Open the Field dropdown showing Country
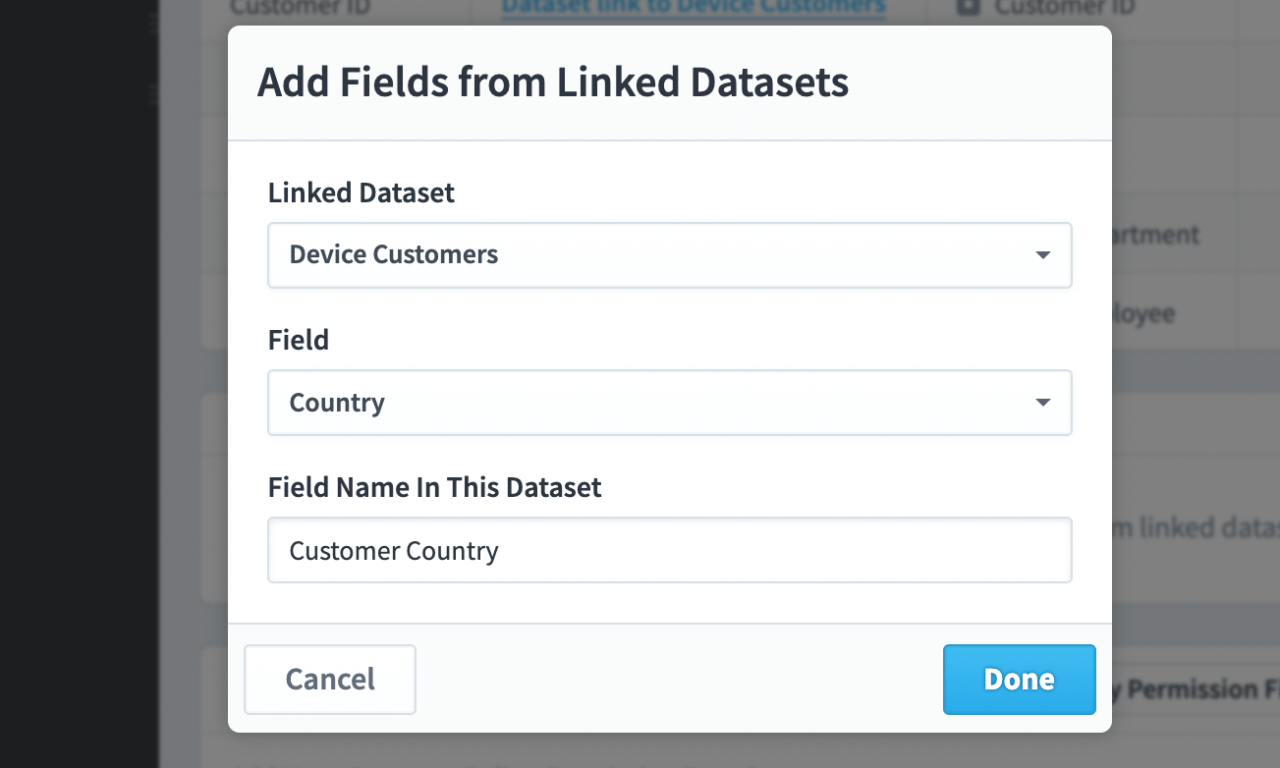 click(x=669, y=402)
